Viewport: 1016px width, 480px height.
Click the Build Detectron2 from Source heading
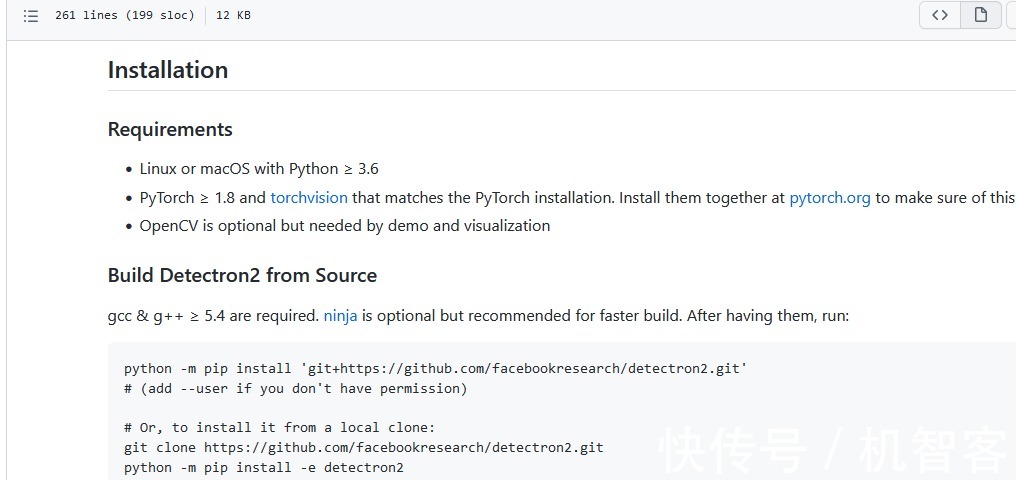tap(242, 276)
